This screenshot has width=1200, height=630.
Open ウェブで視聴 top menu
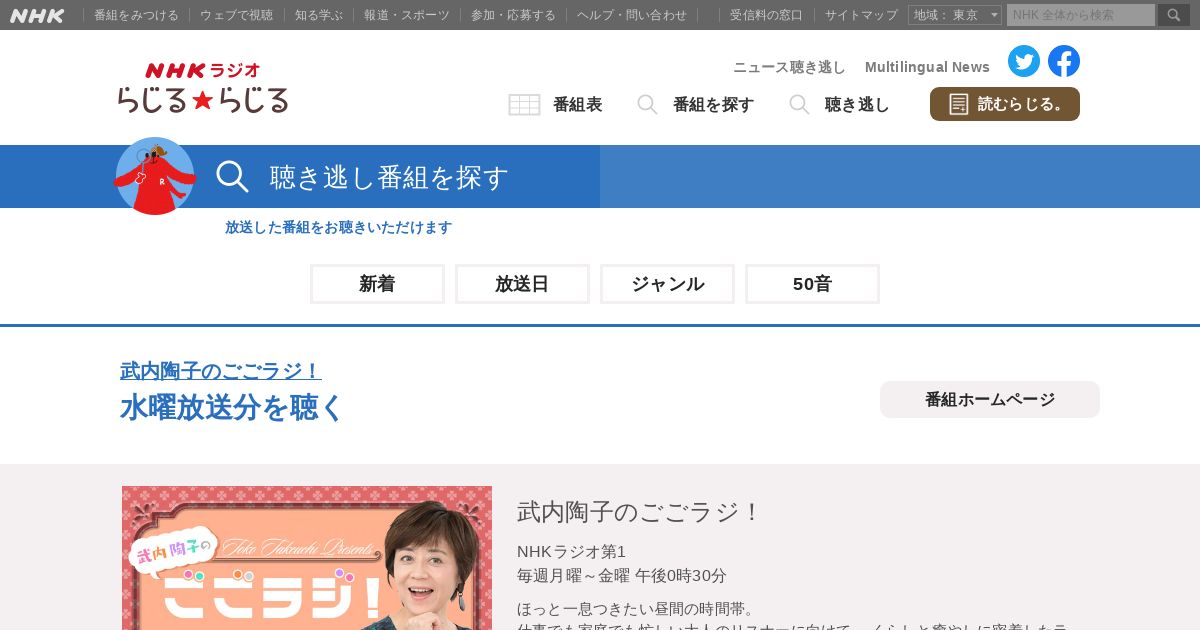pyautogui.click(x=236, y=15)
